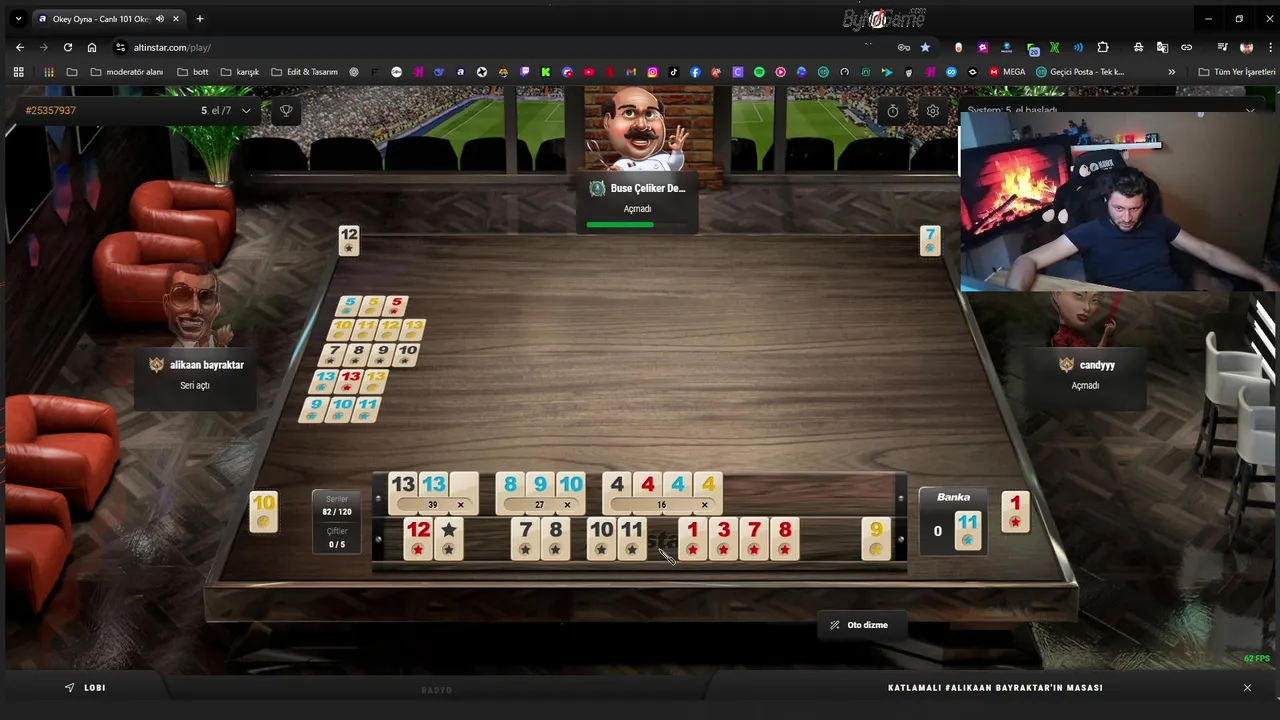Open the Chrome apps grid

point(18,72)
